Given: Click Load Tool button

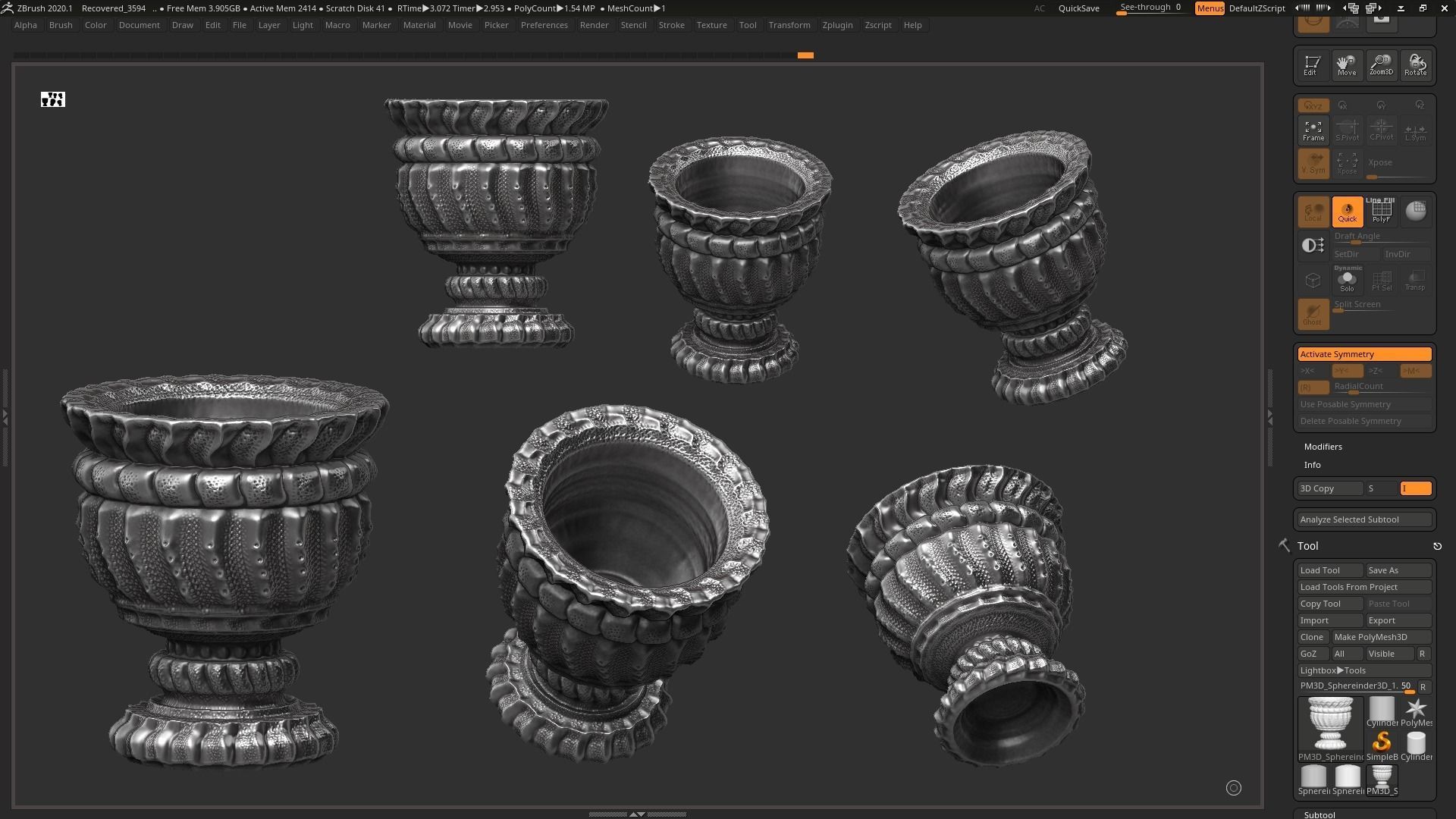Looking at the screenshot, I should (x=1330, y=570).
